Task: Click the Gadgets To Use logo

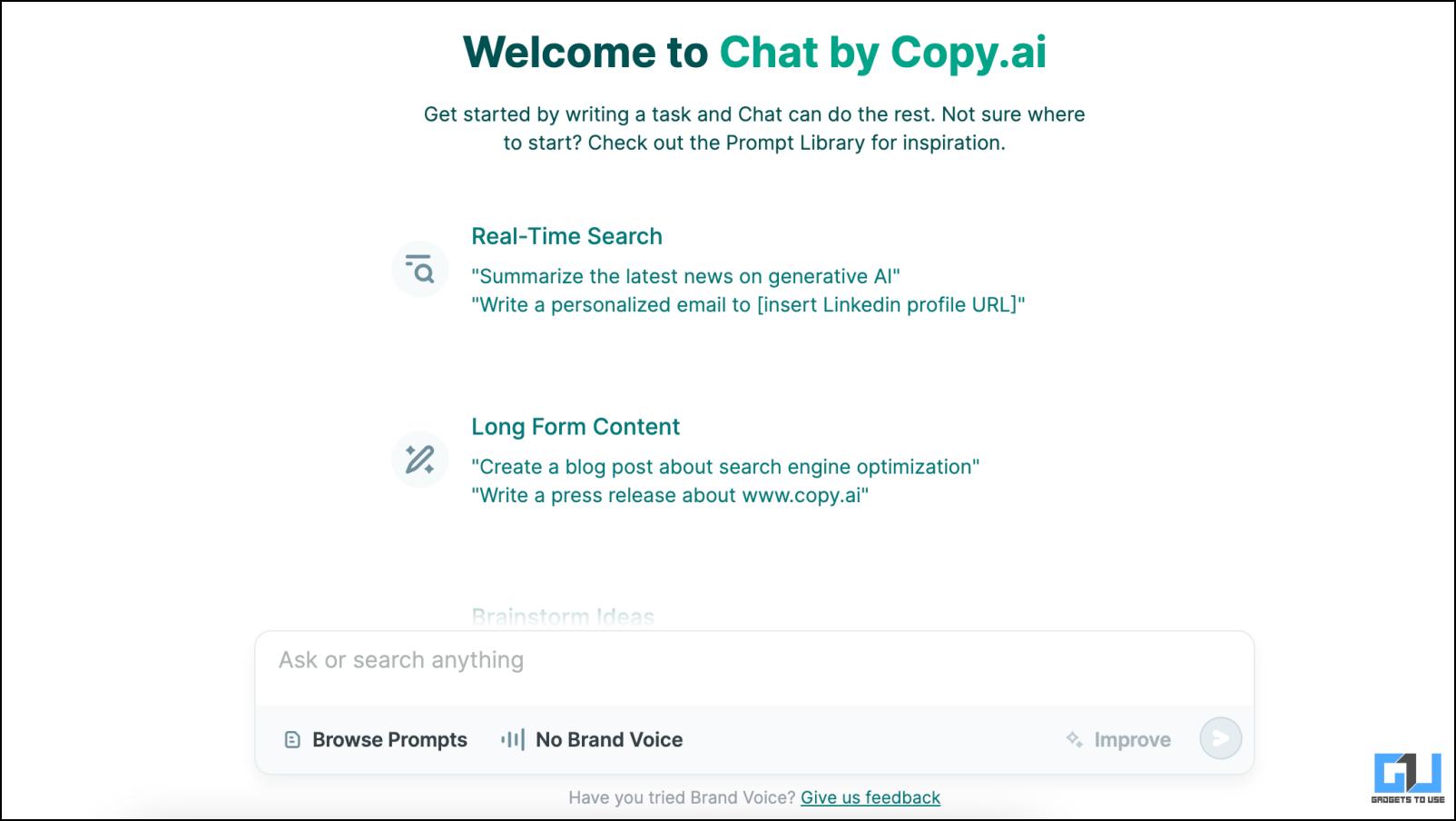Action: click(x=1408, y=777)
